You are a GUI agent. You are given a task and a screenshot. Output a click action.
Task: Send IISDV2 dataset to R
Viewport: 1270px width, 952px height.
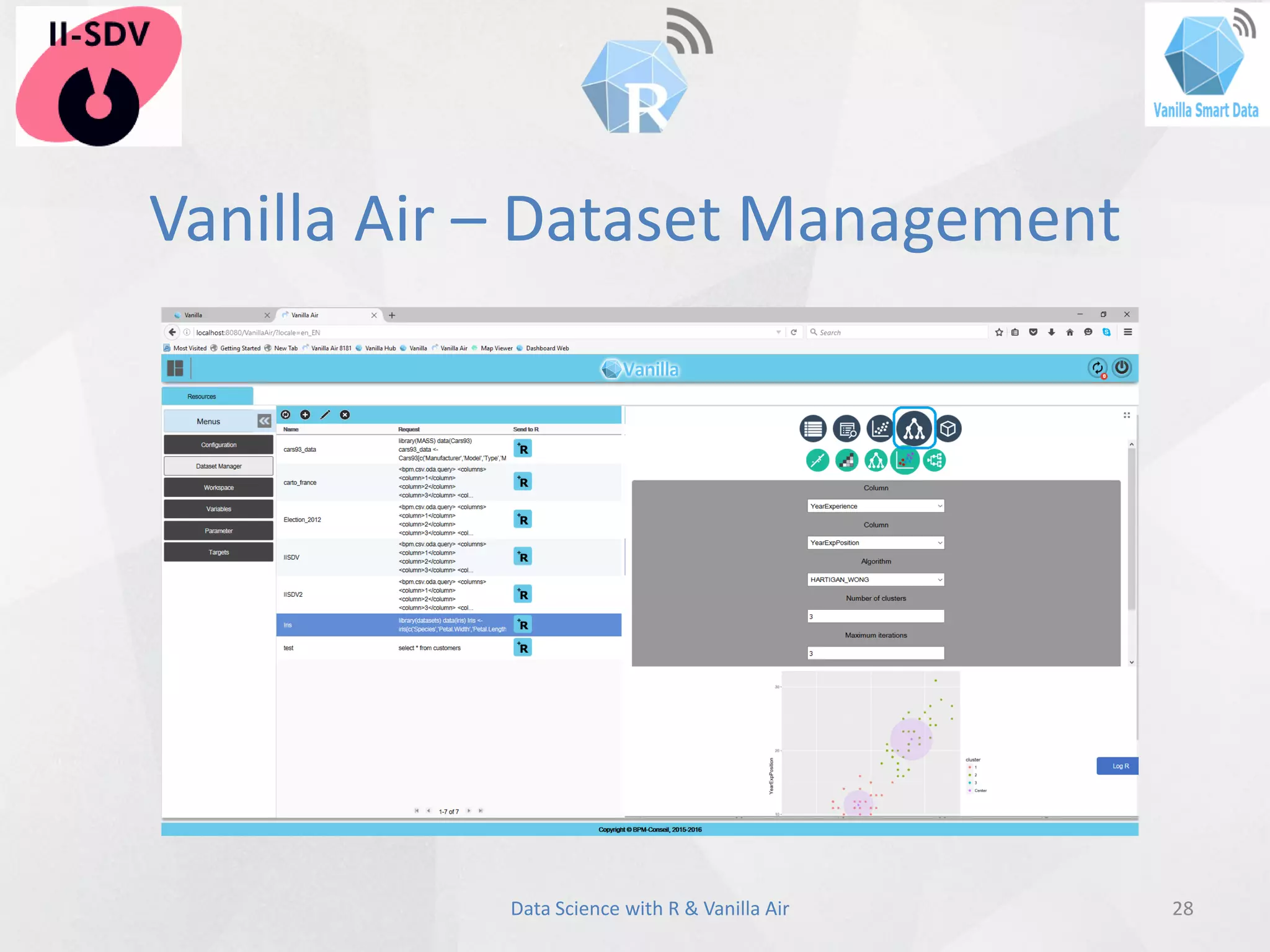click(x=523, y=594)
